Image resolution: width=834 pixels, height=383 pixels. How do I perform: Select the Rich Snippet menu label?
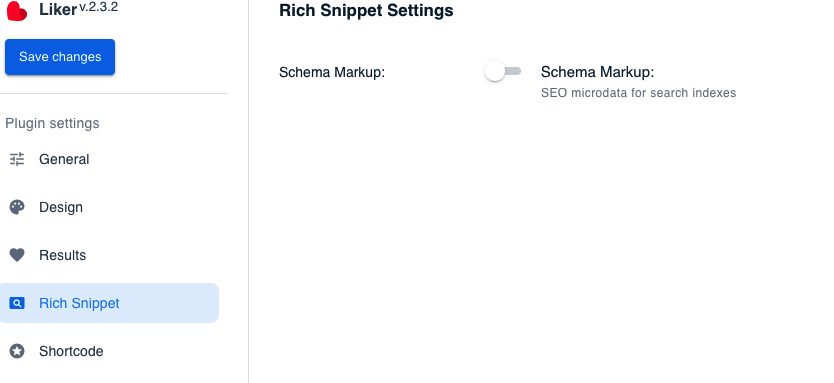[79, 303]
